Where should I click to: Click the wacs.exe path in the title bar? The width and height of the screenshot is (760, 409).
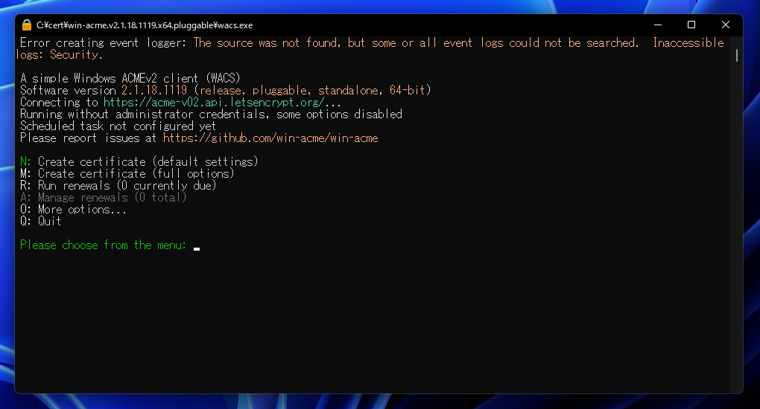(x=144, y=24)
